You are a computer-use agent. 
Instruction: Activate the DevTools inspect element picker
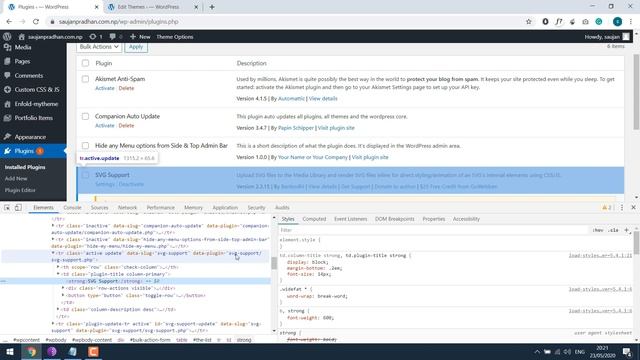coord(7,207)
